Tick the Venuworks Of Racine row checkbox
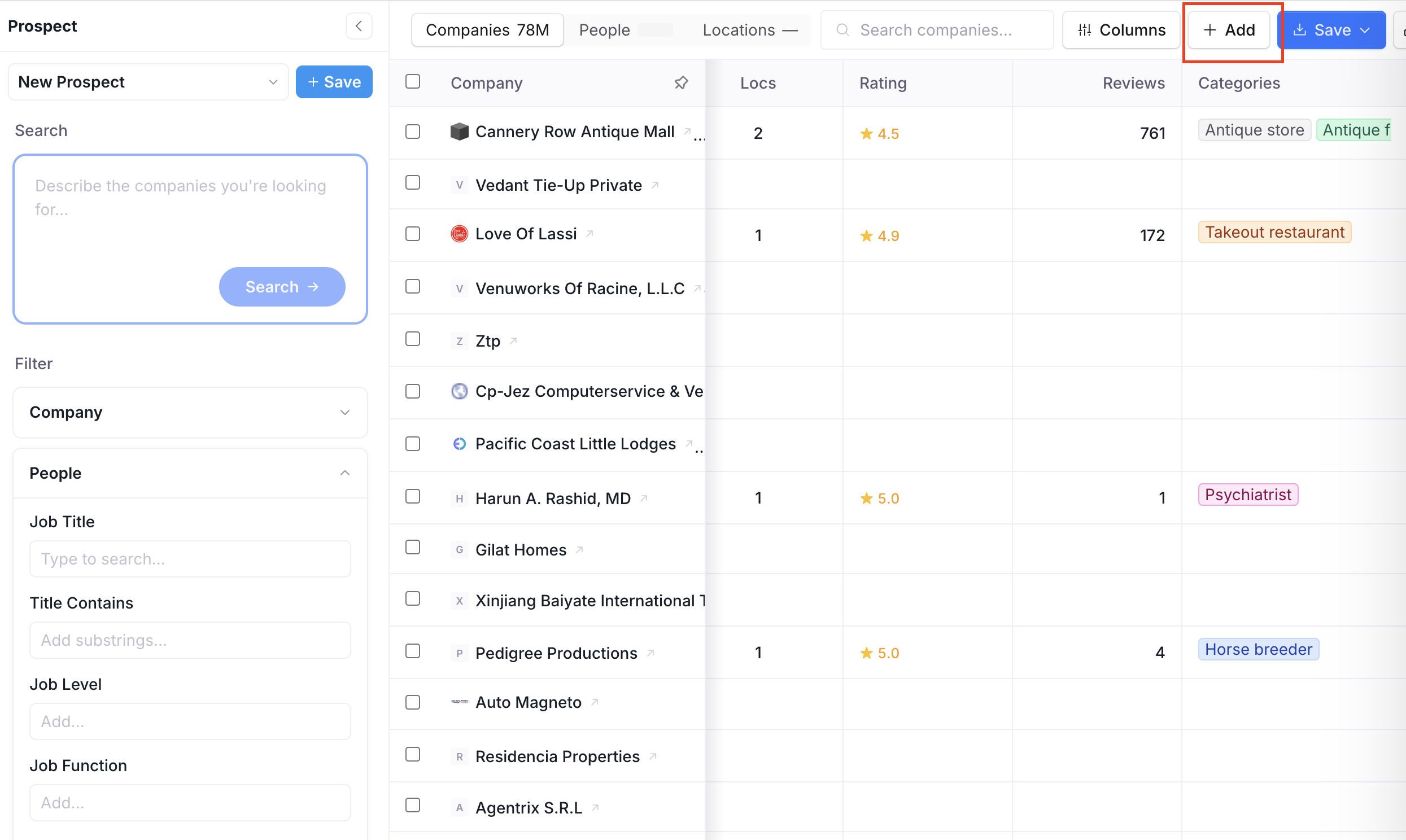The width and height of the screenshot is (1406, 840). pyautogui.click(x=413, y=286)
